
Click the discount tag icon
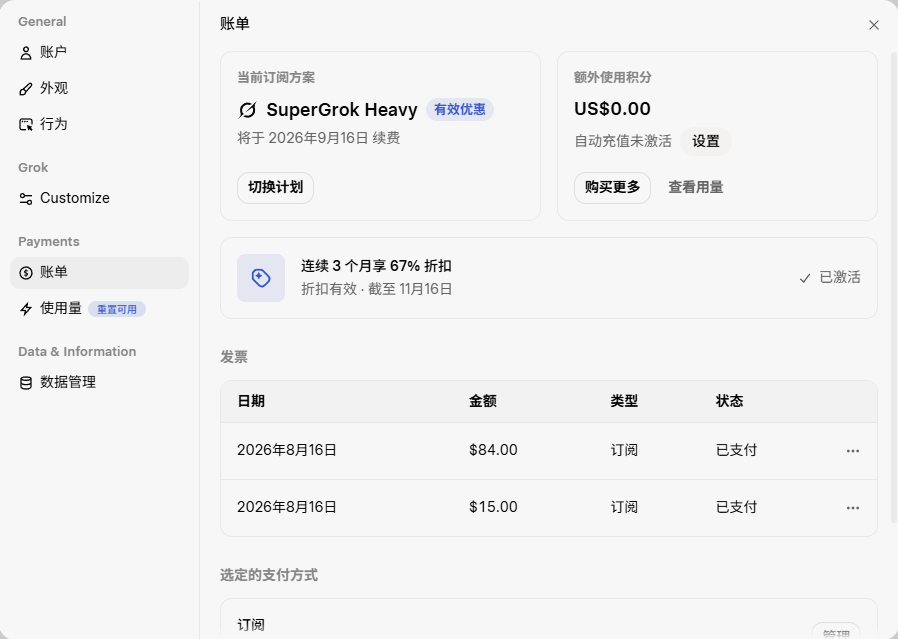pyautogui.click(x=261, y=278)
